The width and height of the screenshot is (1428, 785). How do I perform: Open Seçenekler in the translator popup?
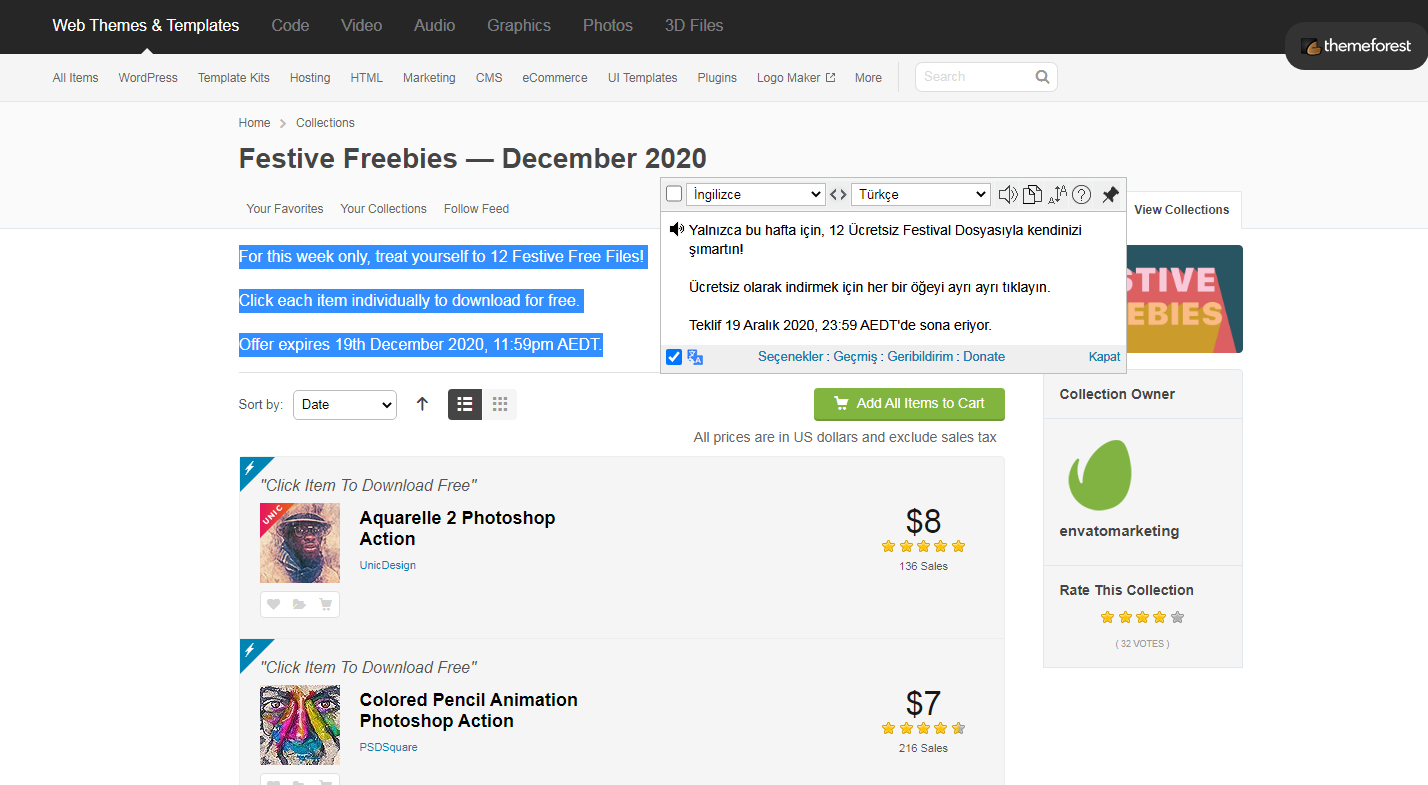point(791,357)
